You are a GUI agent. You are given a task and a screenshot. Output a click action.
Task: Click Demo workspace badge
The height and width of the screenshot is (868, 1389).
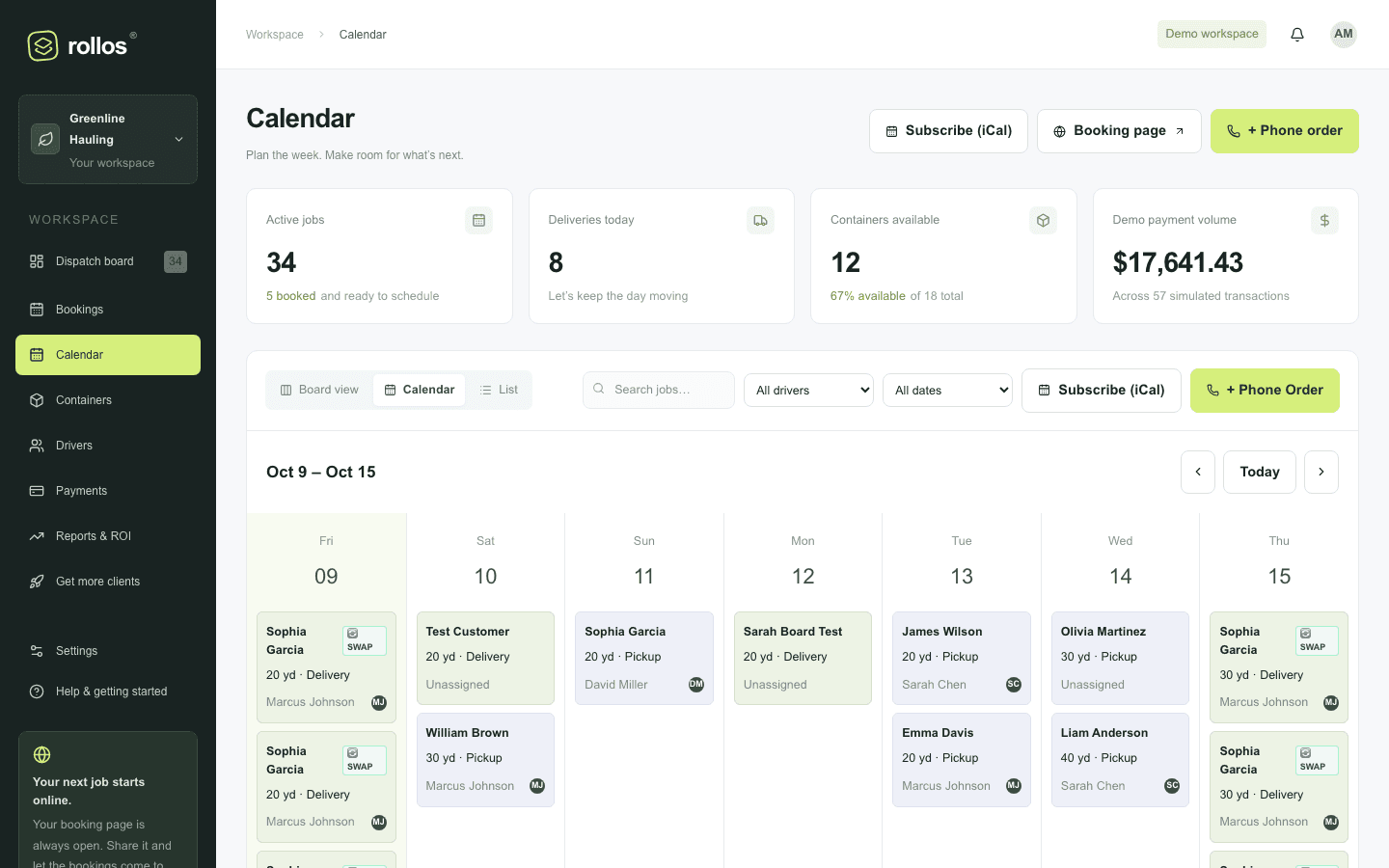(1212, 34)
